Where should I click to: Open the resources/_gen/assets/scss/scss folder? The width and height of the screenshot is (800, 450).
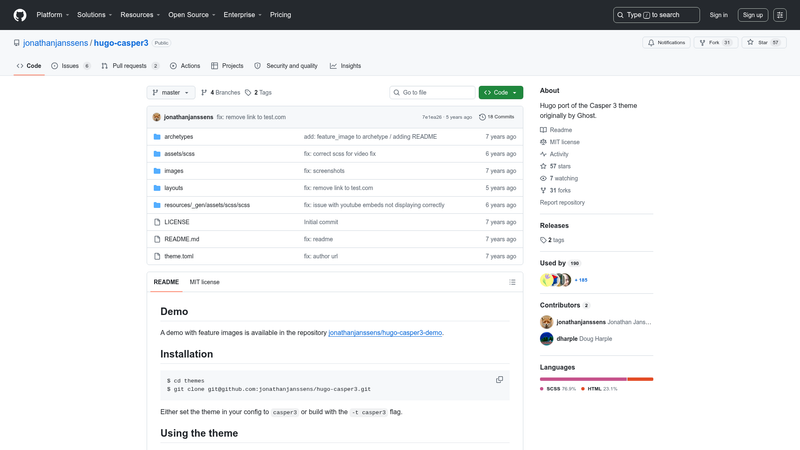(x=207, y=205)
